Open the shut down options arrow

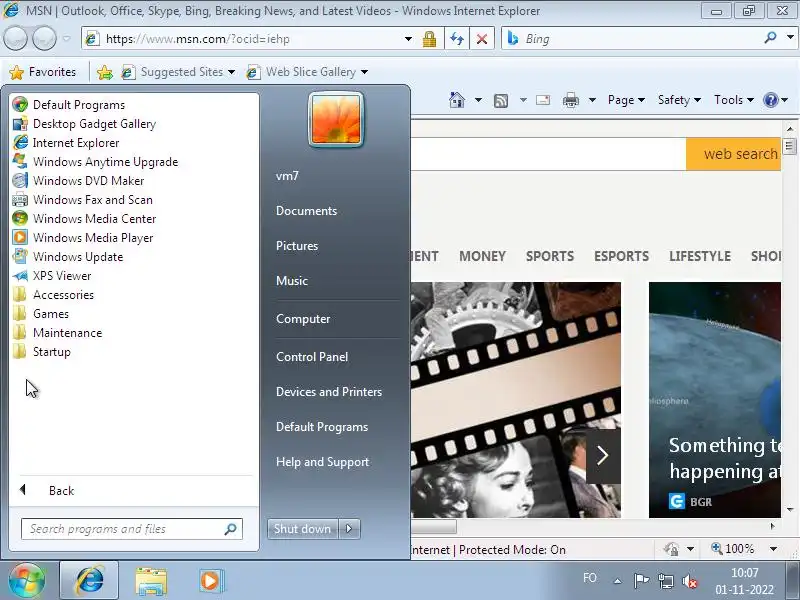click(349, 529)
